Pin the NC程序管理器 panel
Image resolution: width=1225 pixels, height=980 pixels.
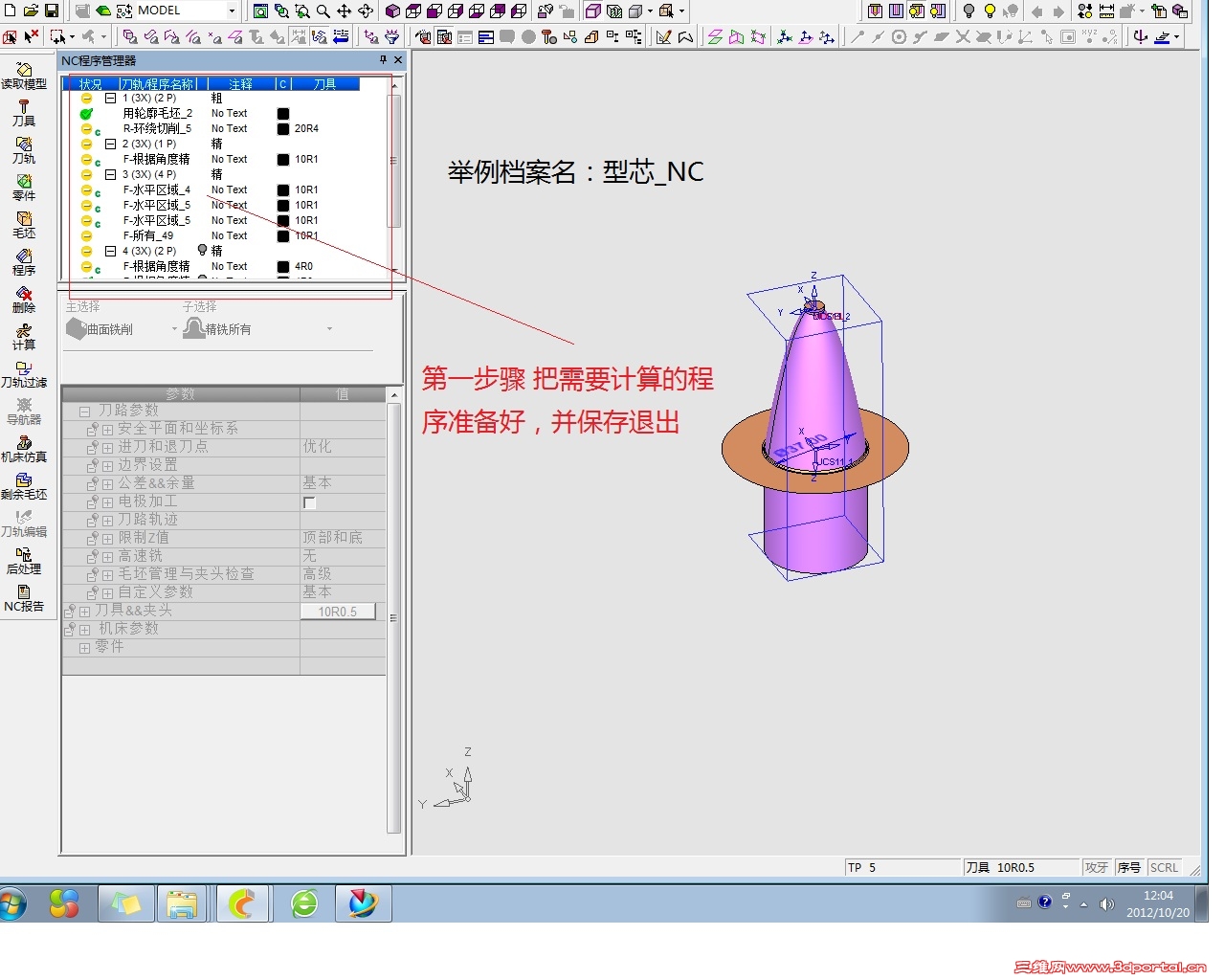point(384,60)
